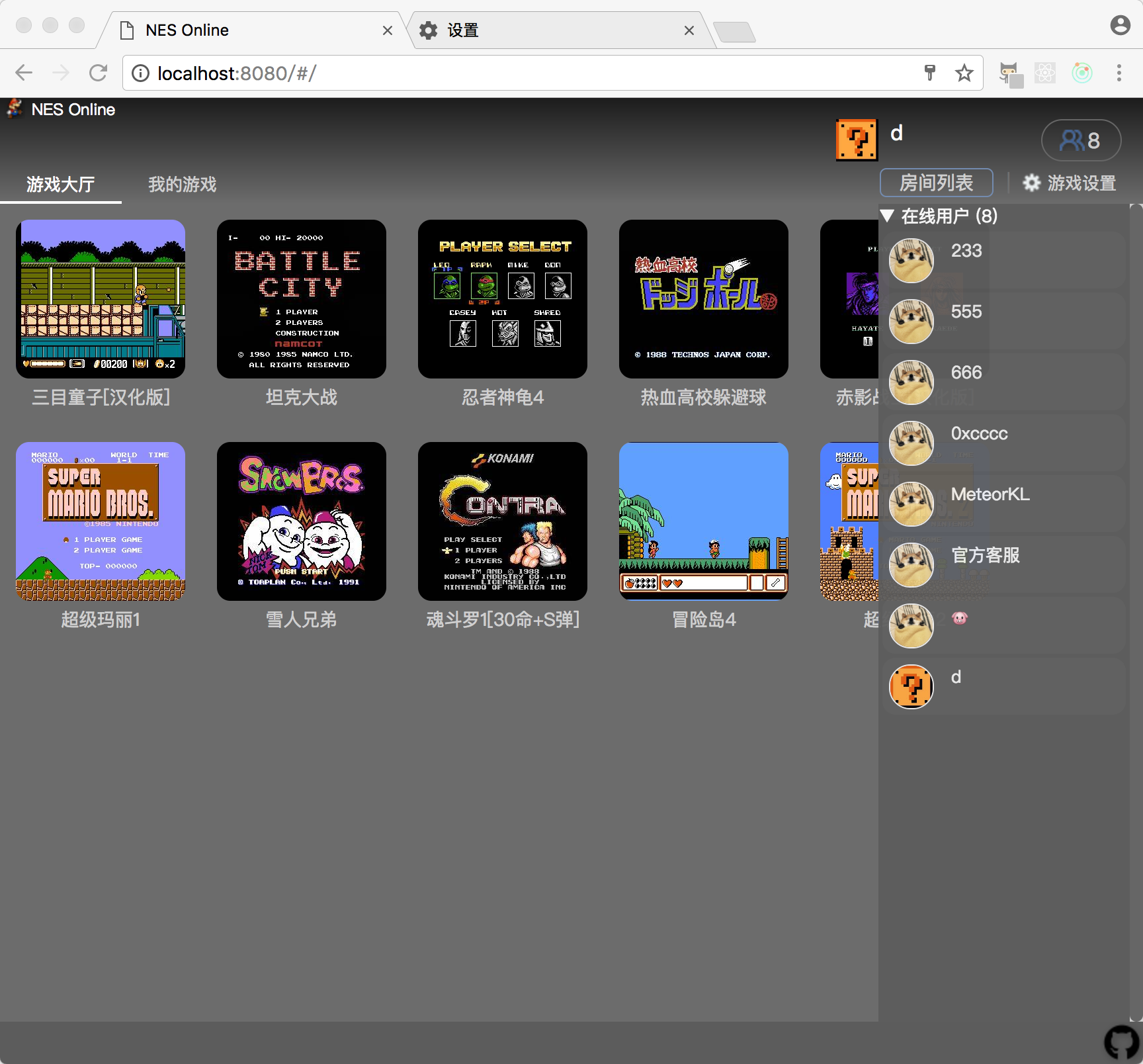Open the online users count button showing 8

[1081, 140]
